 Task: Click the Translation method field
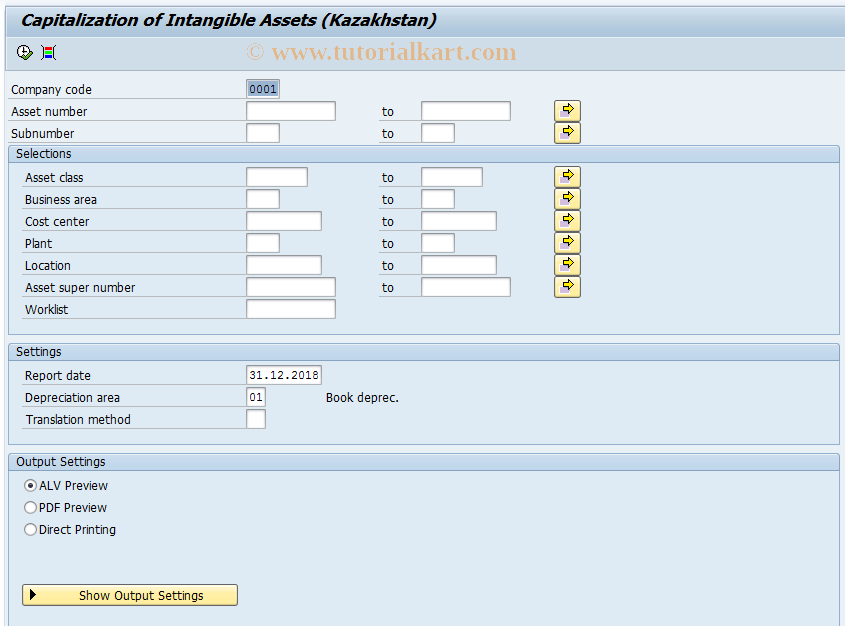(256, 420)
